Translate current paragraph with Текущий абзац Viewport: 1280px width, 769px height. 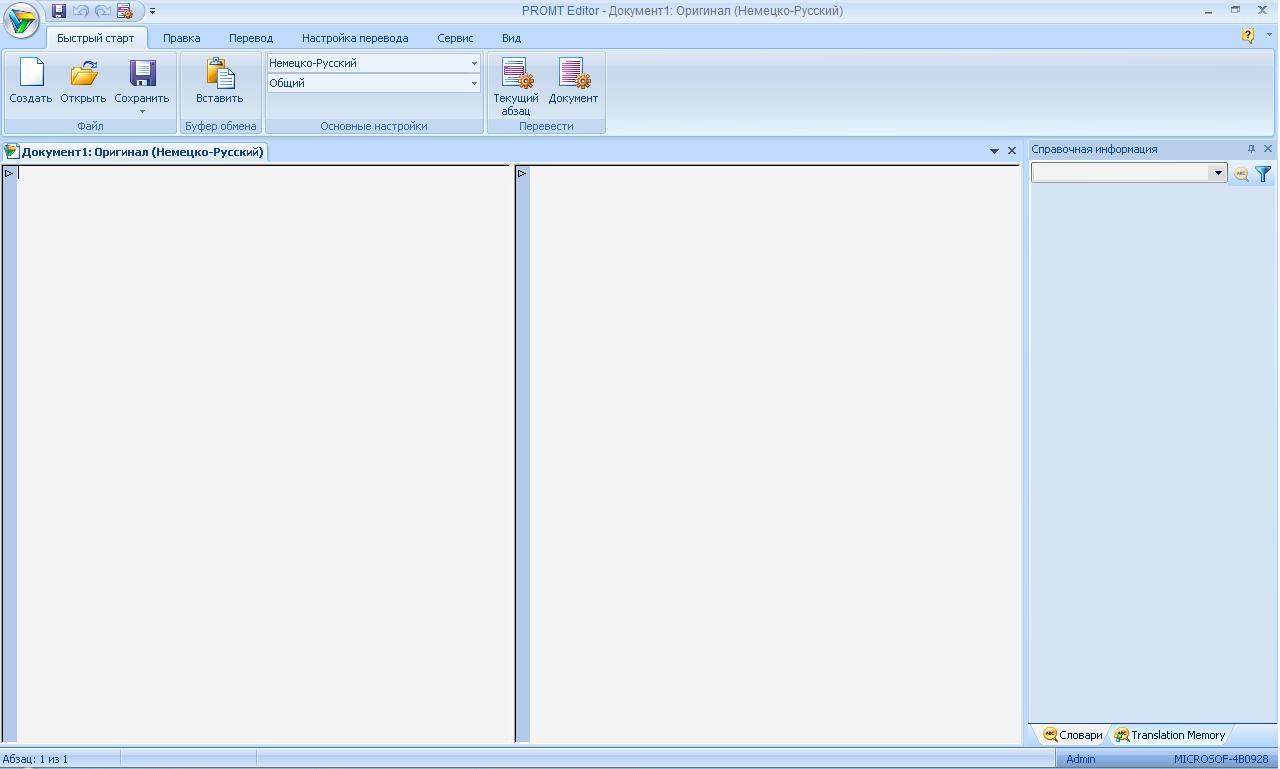[516, 75]
